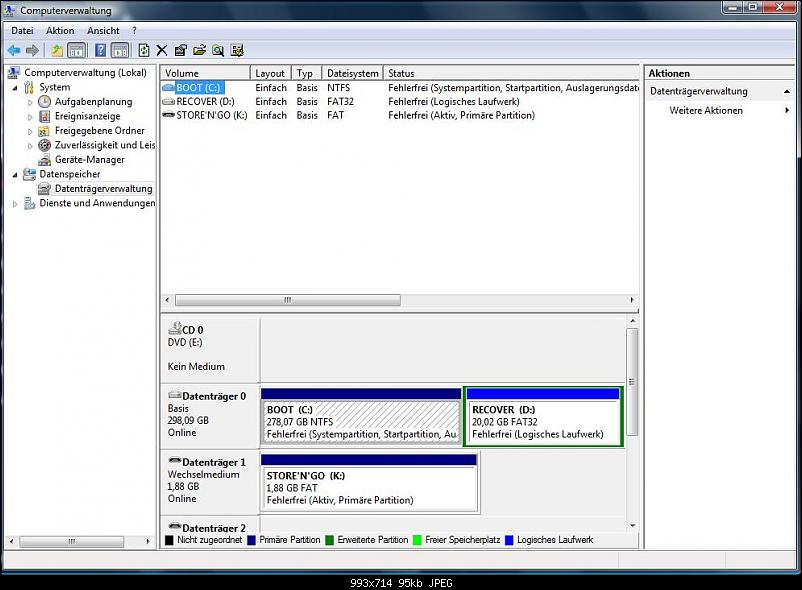Select Computerverwaltung (Lokal) root node

point(85,73)
